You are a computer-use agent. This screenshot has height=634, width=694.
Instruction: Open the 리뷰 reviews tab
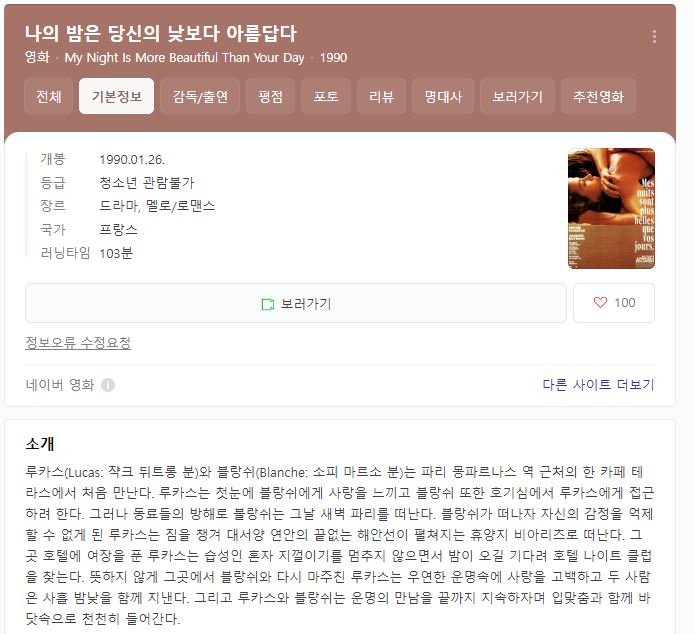pyautogui.click(x=381, y=96)
